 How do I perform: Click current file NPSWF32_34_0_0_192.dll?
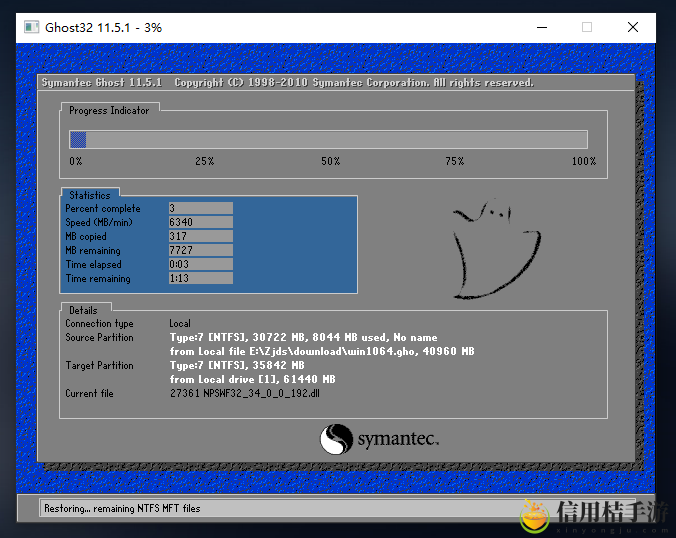(x=244, y=394)
